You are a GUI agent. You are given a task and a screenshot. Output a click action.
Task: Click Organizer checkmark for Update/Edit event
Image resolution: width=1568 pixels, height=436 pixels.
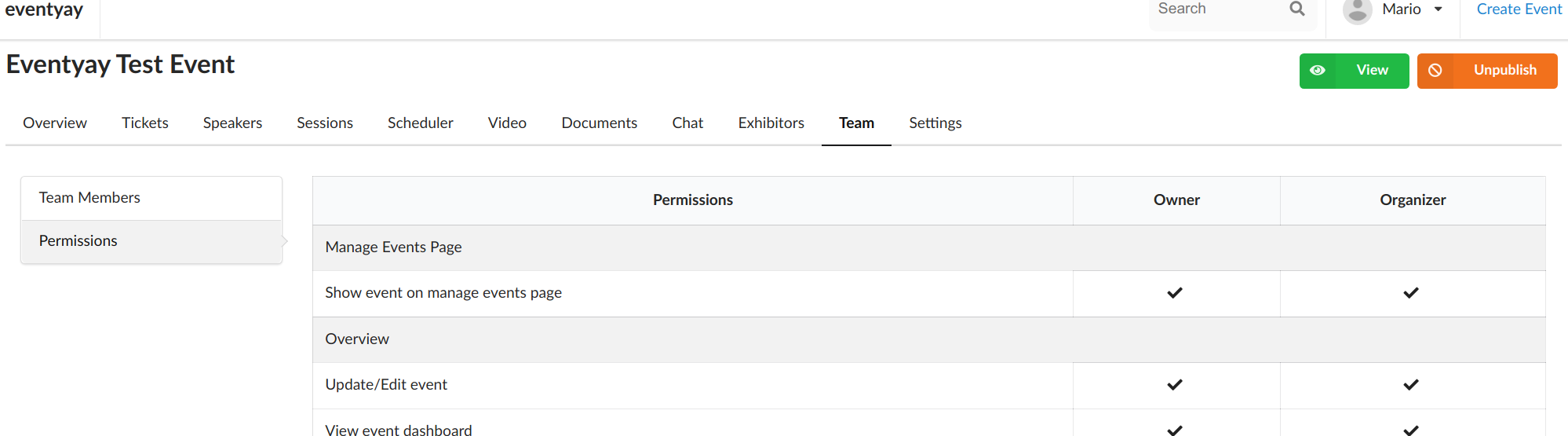[x=1411, y=385]
